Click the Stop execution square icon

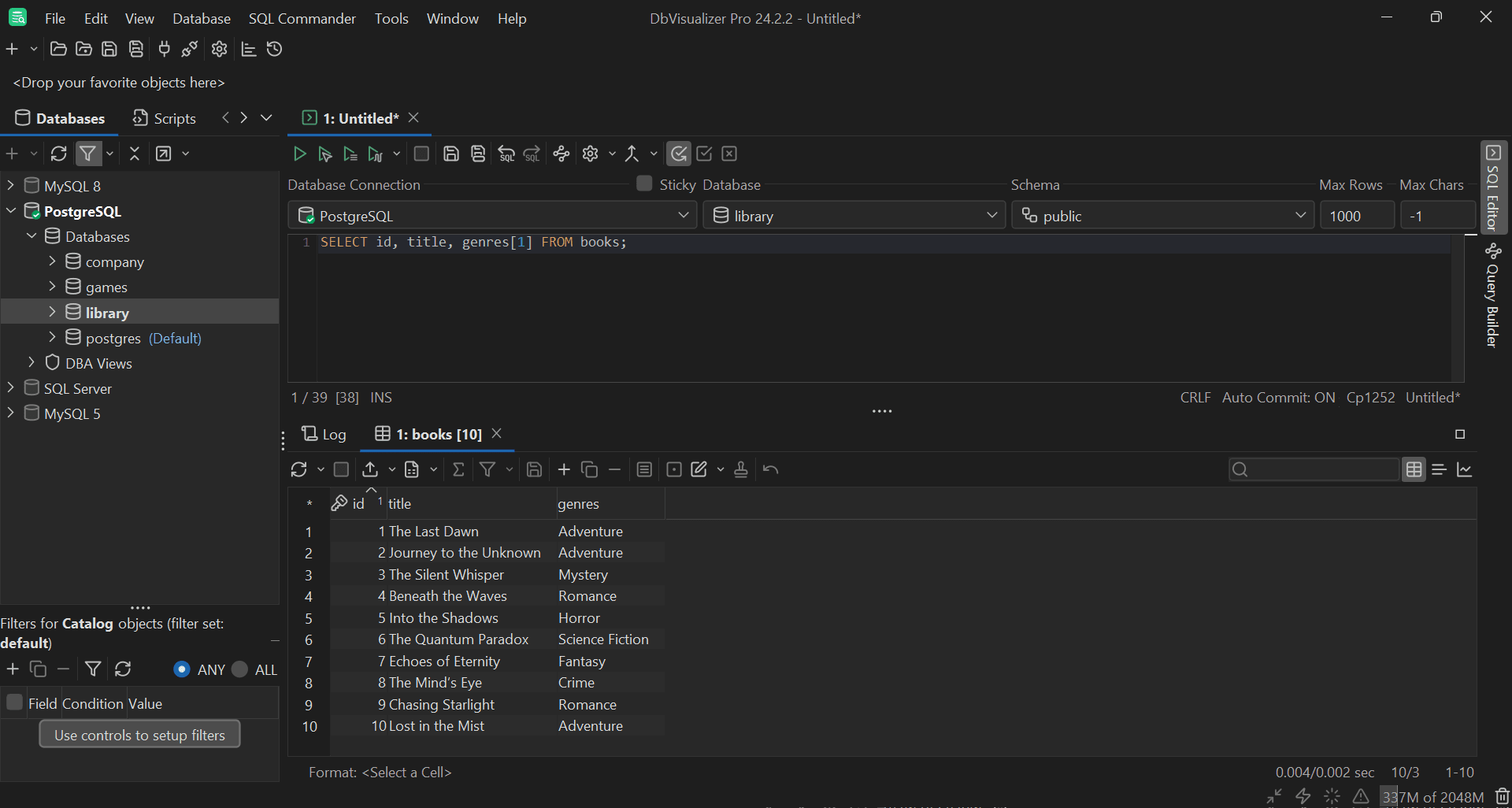[421, 154]
